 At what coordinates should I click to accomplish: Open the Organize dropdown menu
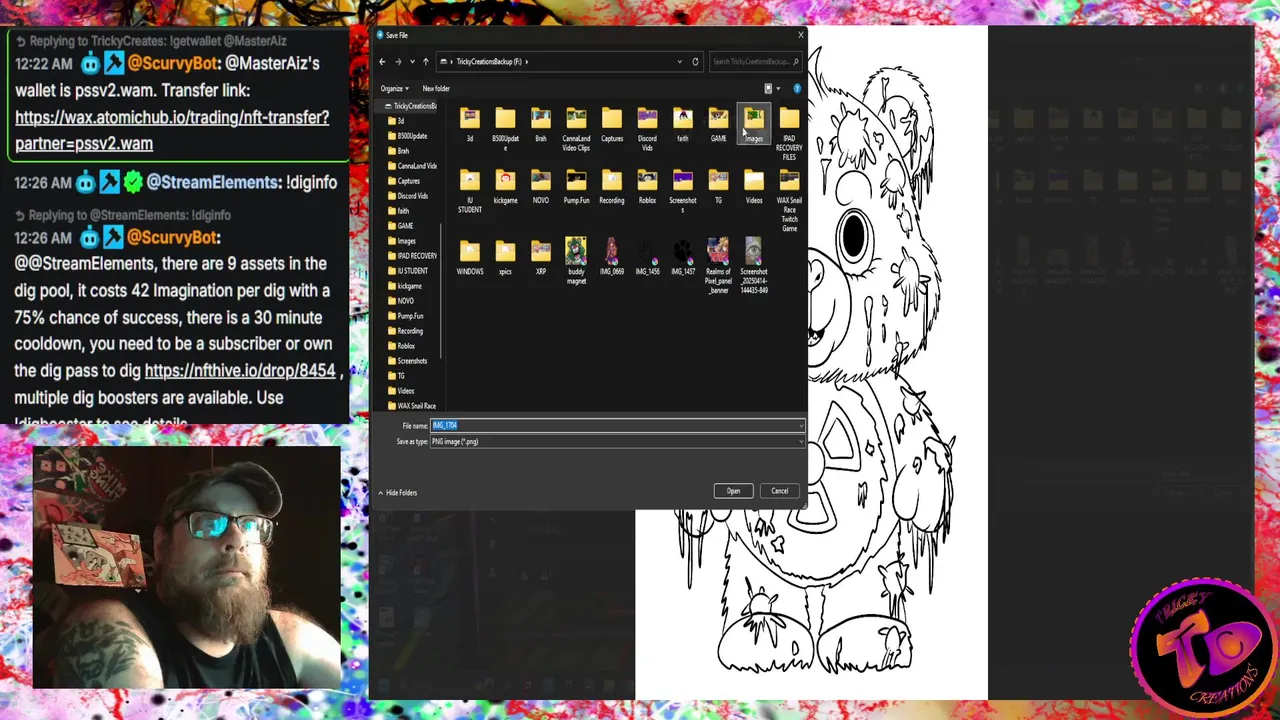click(x=394, y=88)
